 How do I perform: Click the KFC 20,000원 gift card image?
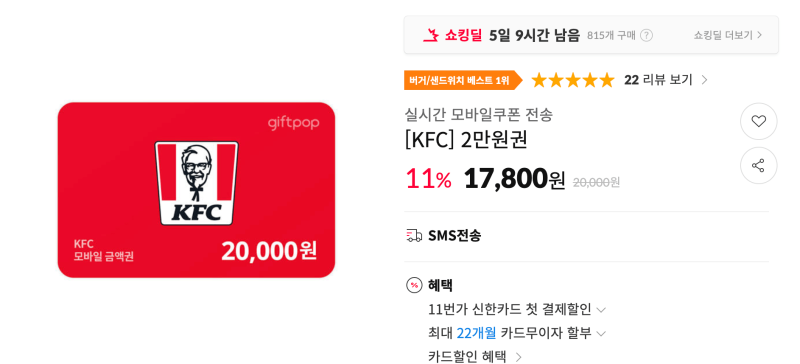[196, 190]
